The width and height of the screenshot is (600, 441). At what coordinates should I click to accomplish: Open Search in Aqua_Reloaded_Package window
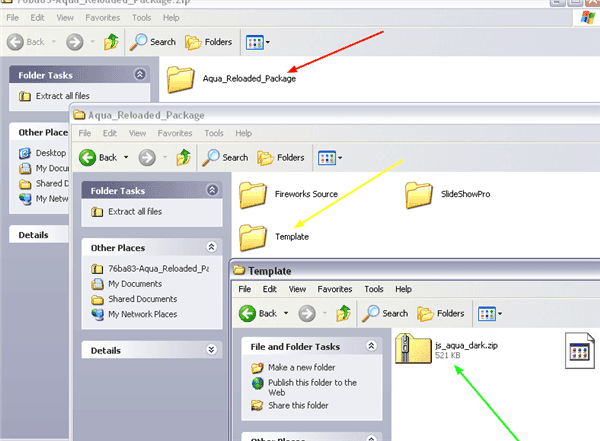tap(225, 157)
